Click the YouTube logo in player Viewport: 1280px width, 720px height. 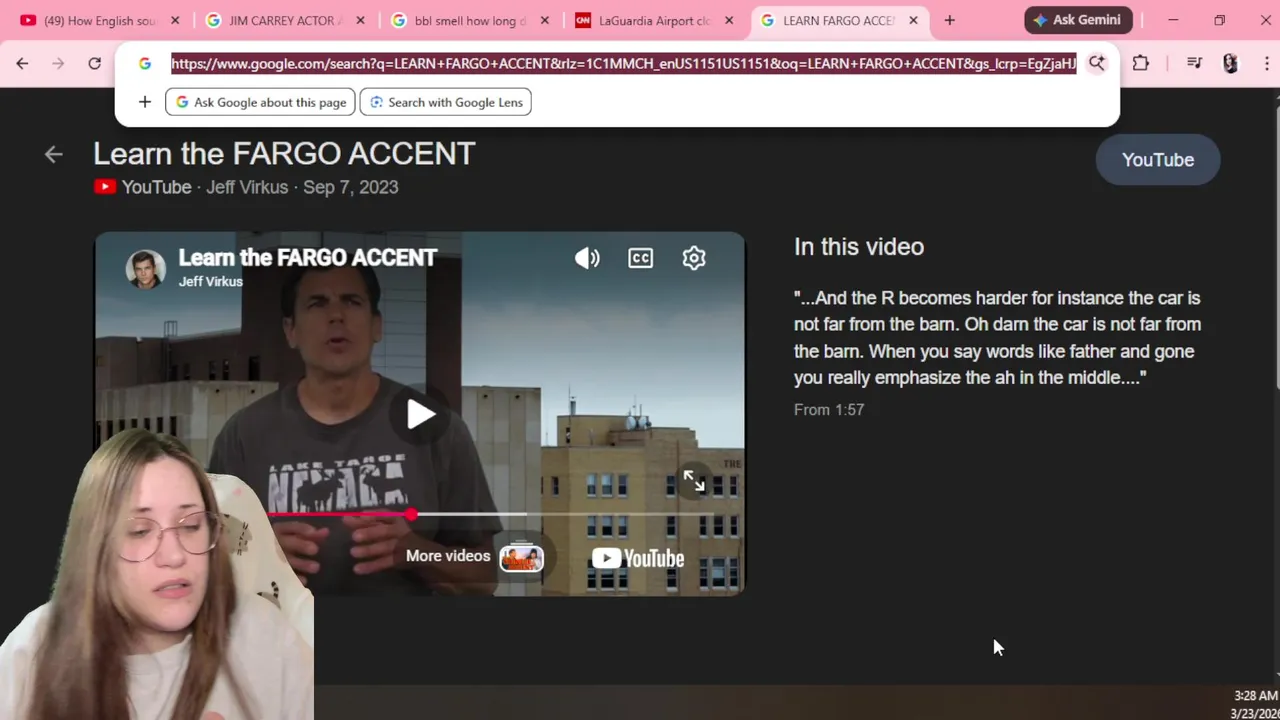point(638,558)
